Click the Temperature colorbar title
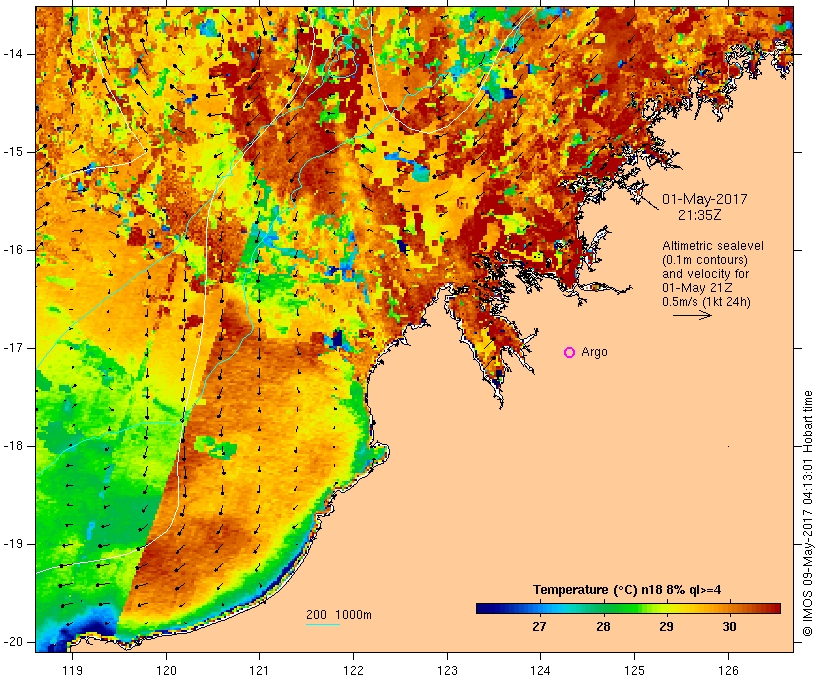 [x=627, y=590]
